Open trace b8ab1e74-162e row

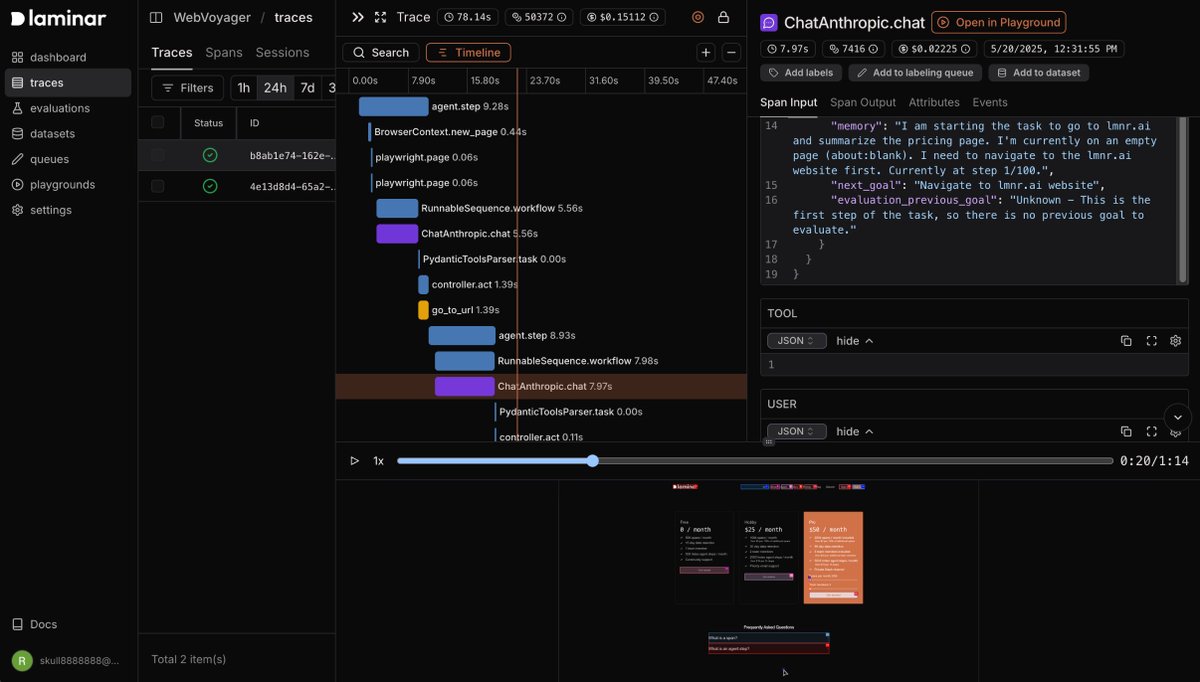point(236,155)
